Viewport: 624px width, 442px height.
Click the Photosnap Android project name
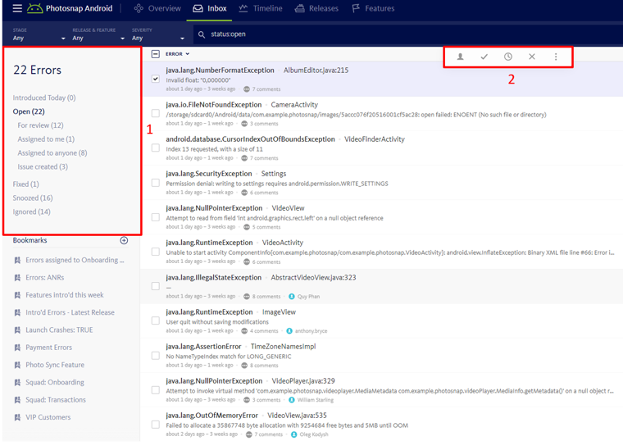(79, 8)
